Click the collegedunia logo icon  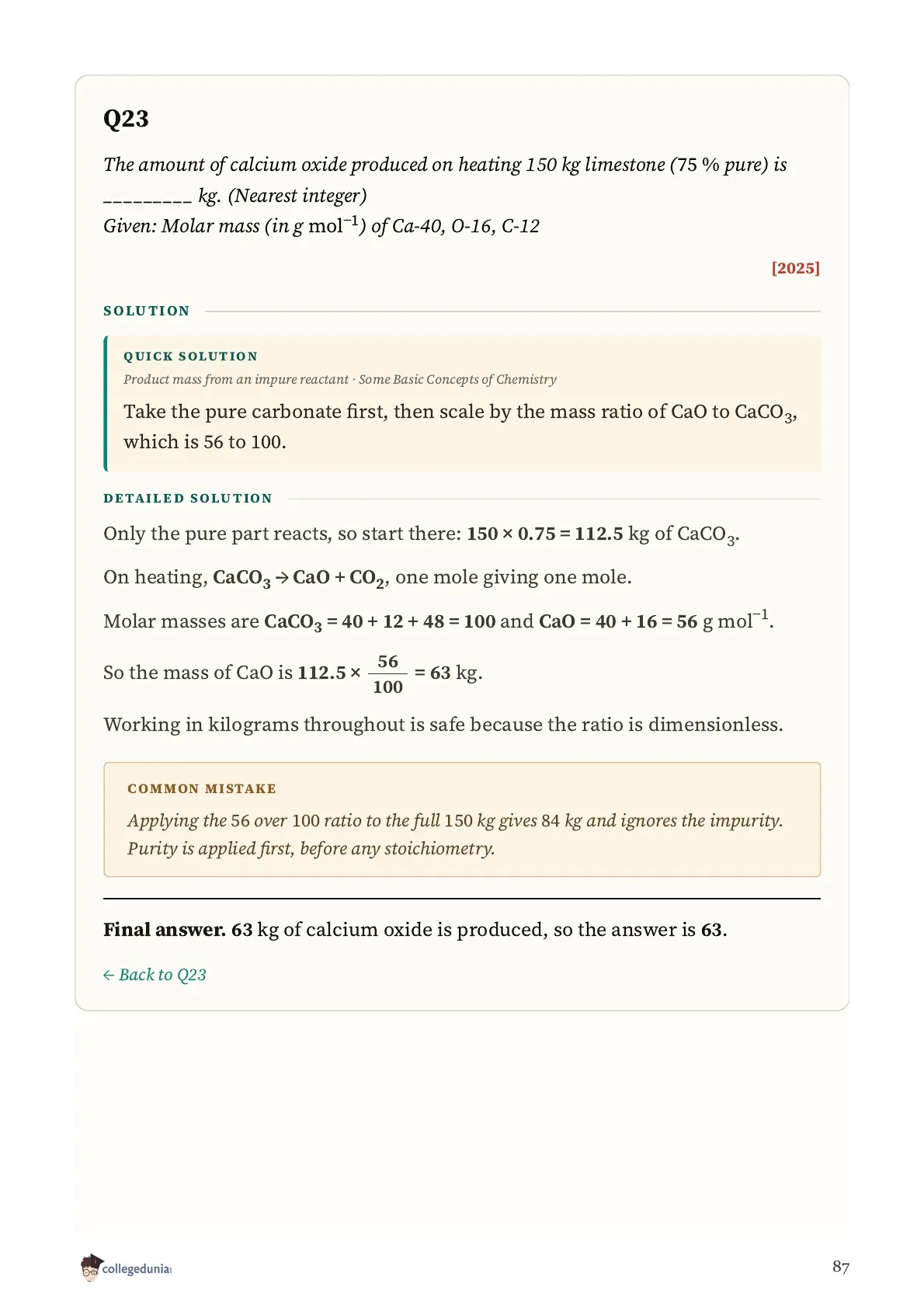coord(91,1267)
